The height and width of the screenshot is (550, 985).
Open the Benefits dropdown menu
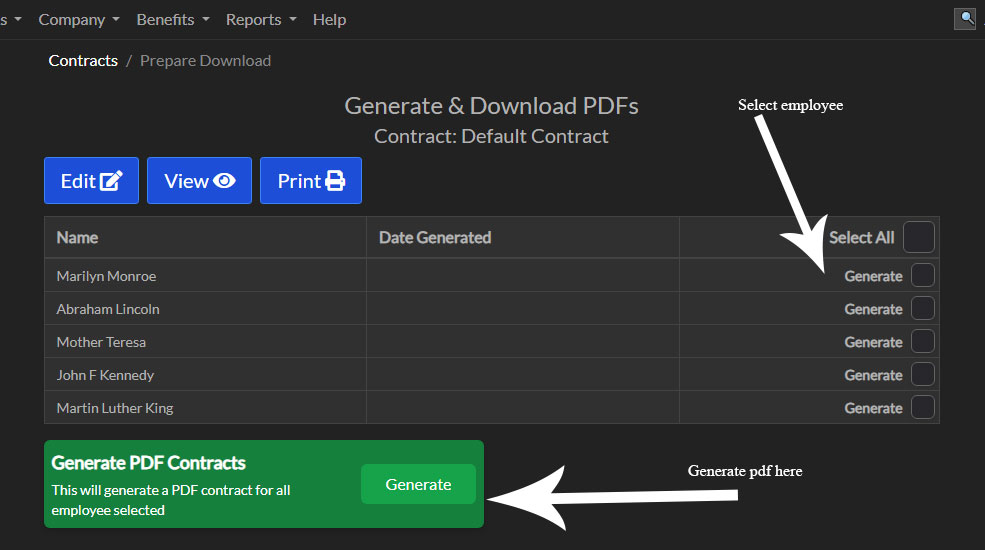click(x=172, y=20)
